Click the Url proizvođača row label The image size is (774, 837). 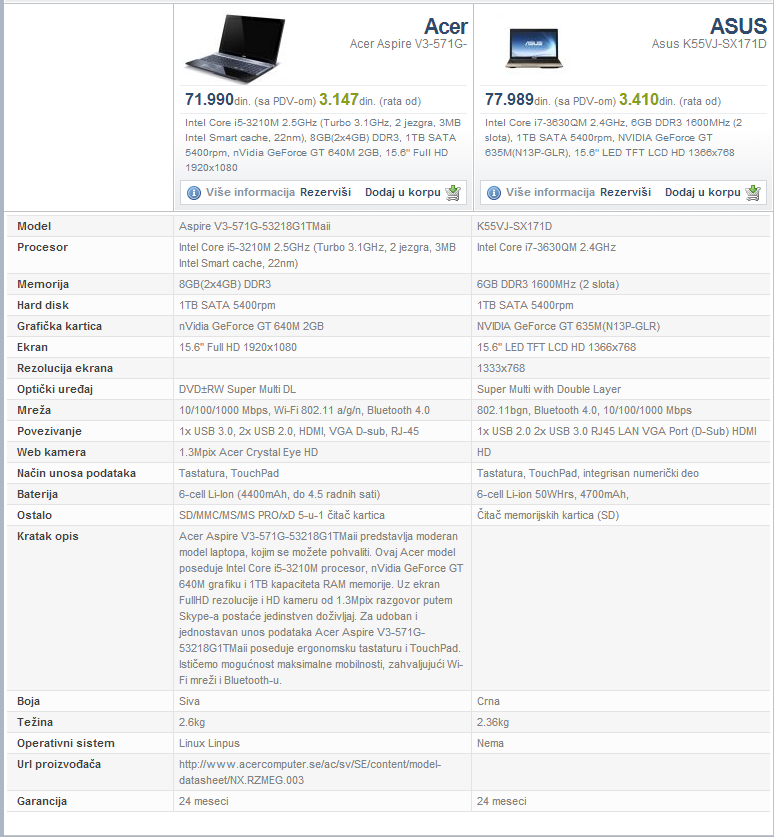(x=59, y=764)
